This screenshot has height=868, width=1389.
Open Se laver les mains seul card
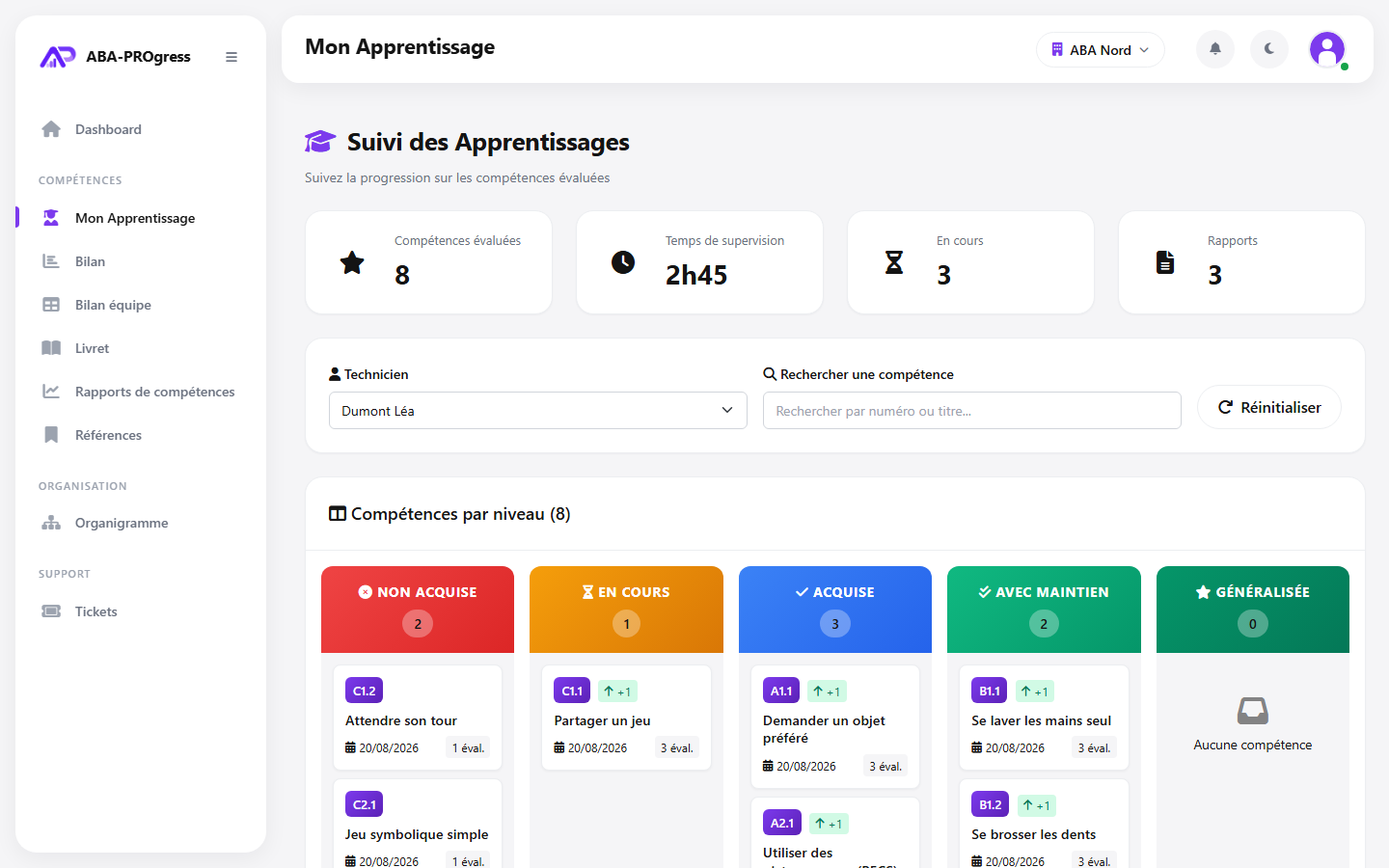[1044, 718]
